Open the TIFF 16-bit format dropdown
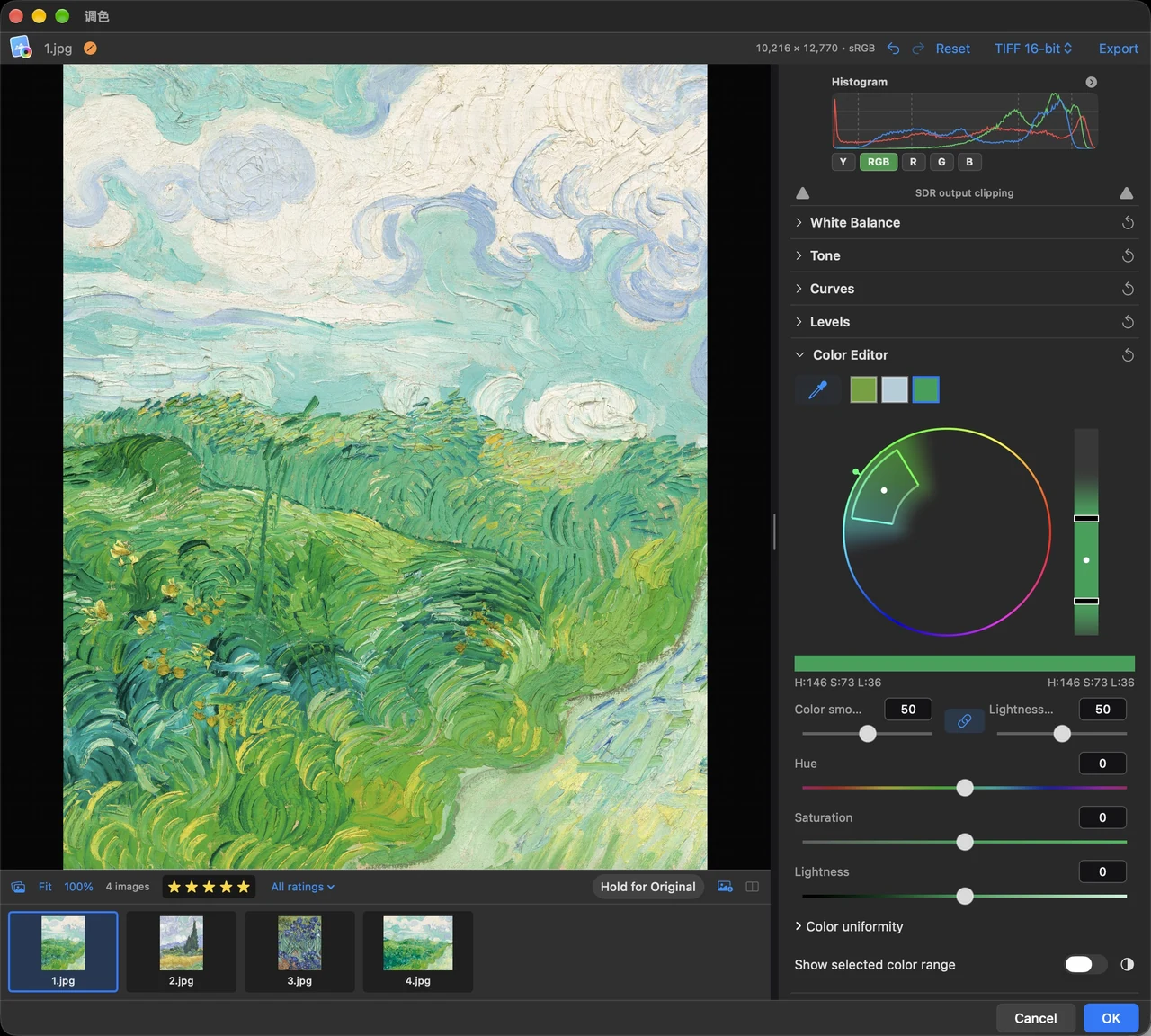The width and height of the screenshot is (1151, 1036). (1033, 49)
